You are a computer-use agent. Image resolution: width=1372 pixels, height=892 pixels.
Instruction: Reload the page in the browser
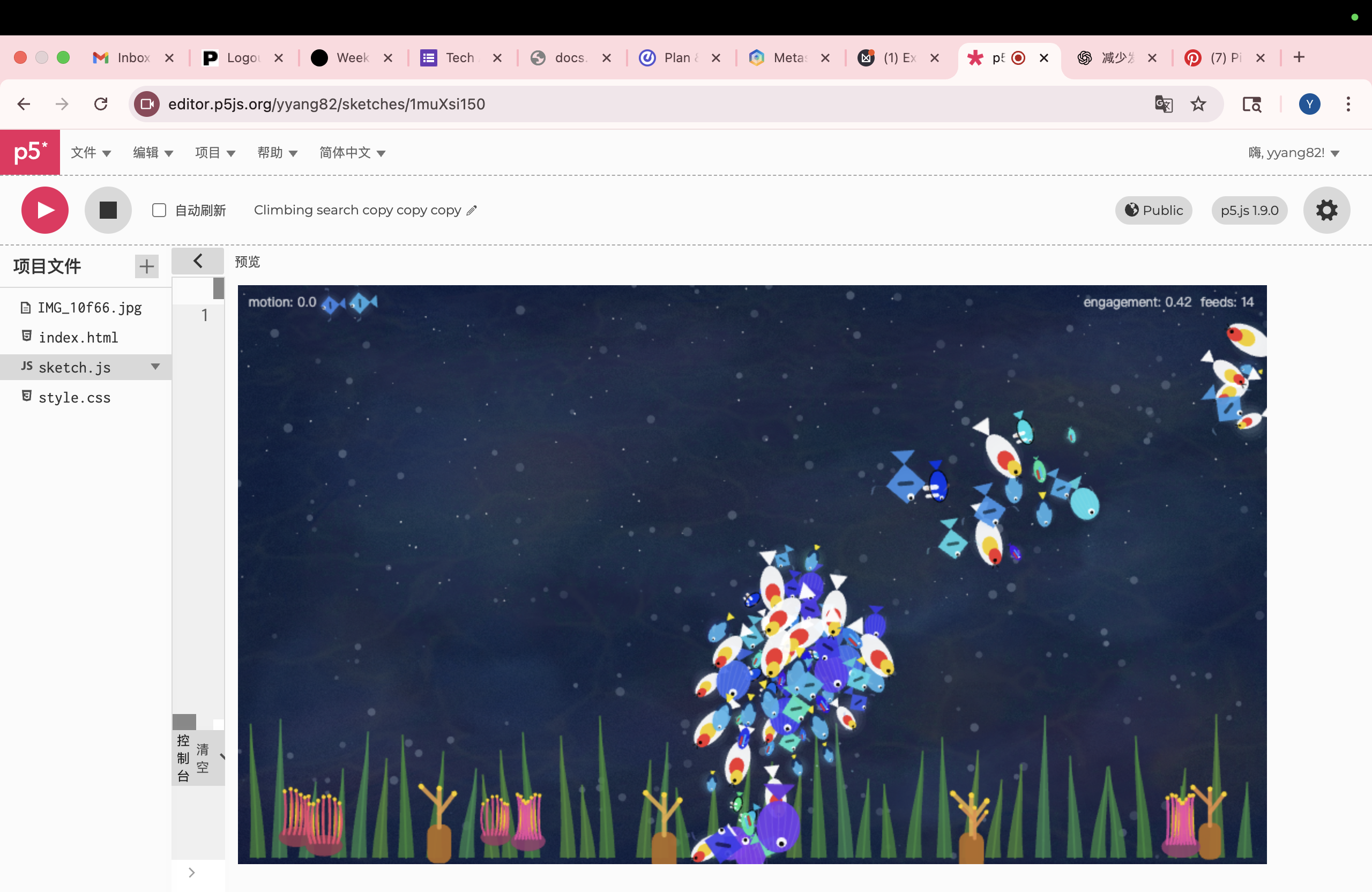click(101, 105)
